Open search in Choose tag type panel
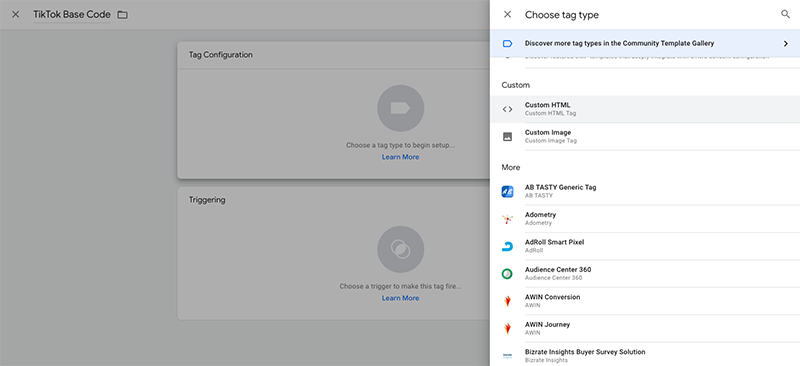This screenshot has height=366, width=800. [785, 14]
